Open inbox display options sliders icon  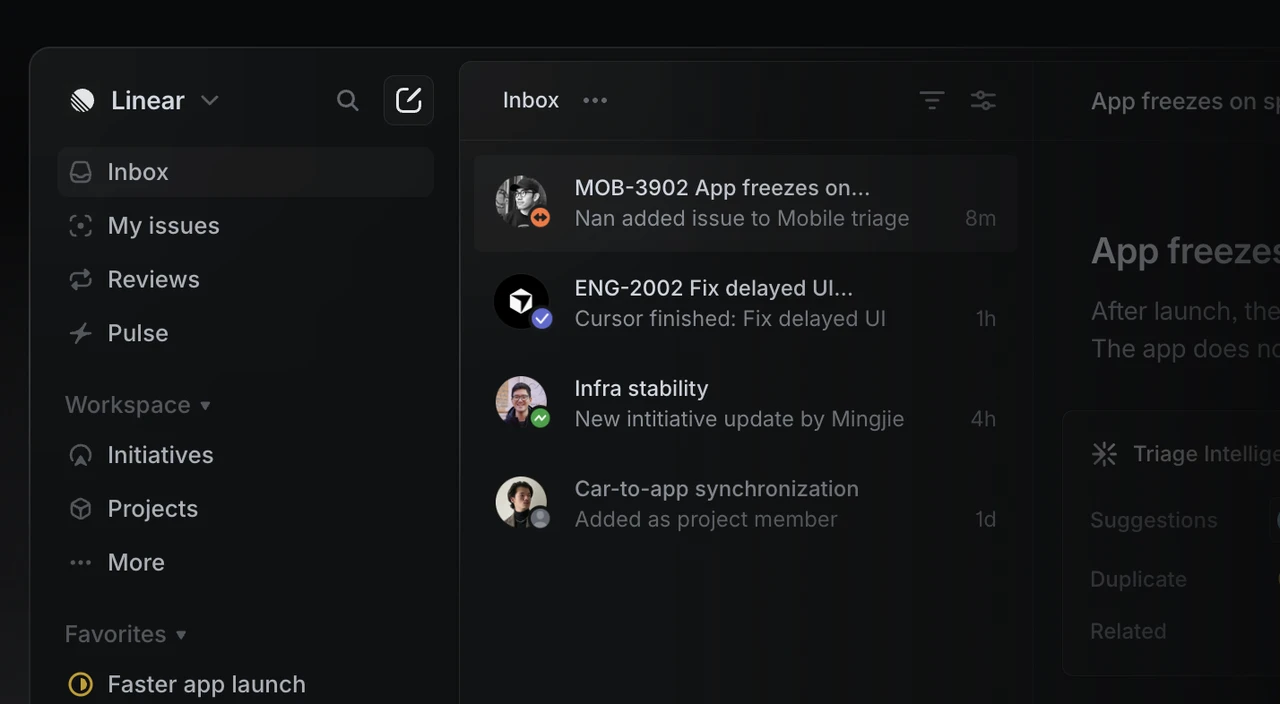(x=983, y=100)
